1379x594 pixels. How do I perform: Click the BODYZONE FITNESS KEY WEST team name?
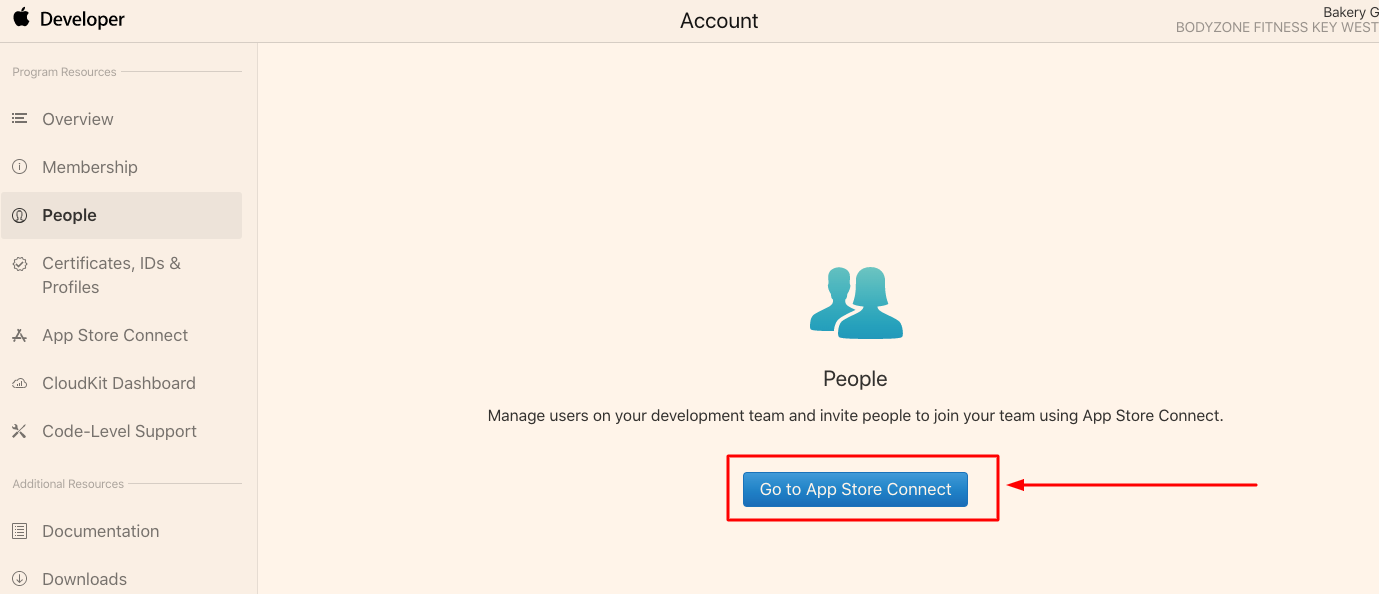coord(1277,27)
